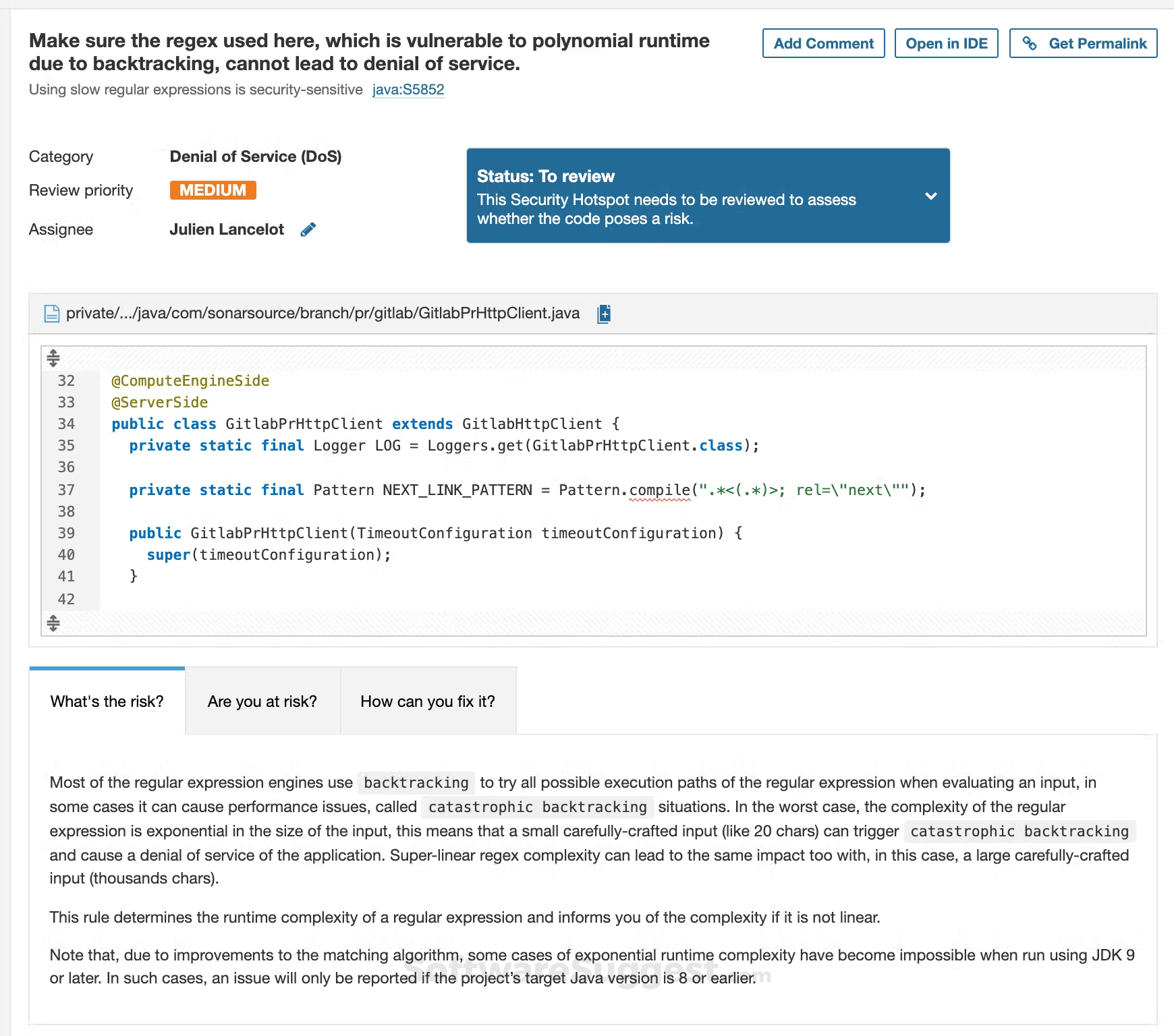
Task: Click the Get Permalink button
Action: click(x=1083, y=42)
